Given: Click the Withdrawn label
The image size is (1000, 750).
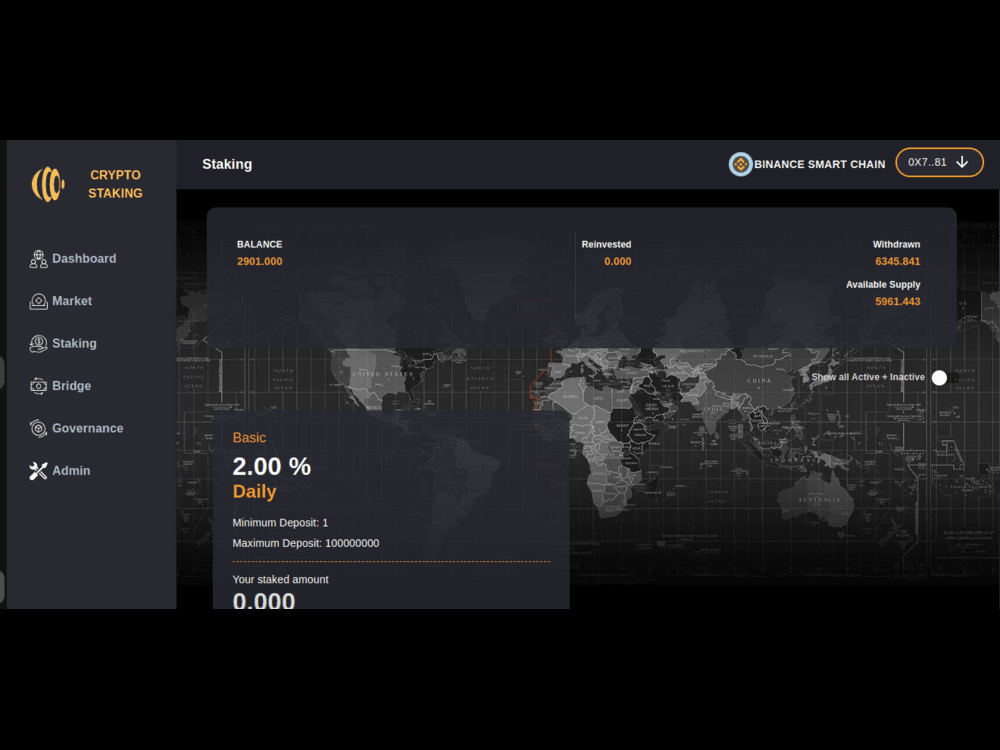Looking at the screenshot, I should point(897,244).
